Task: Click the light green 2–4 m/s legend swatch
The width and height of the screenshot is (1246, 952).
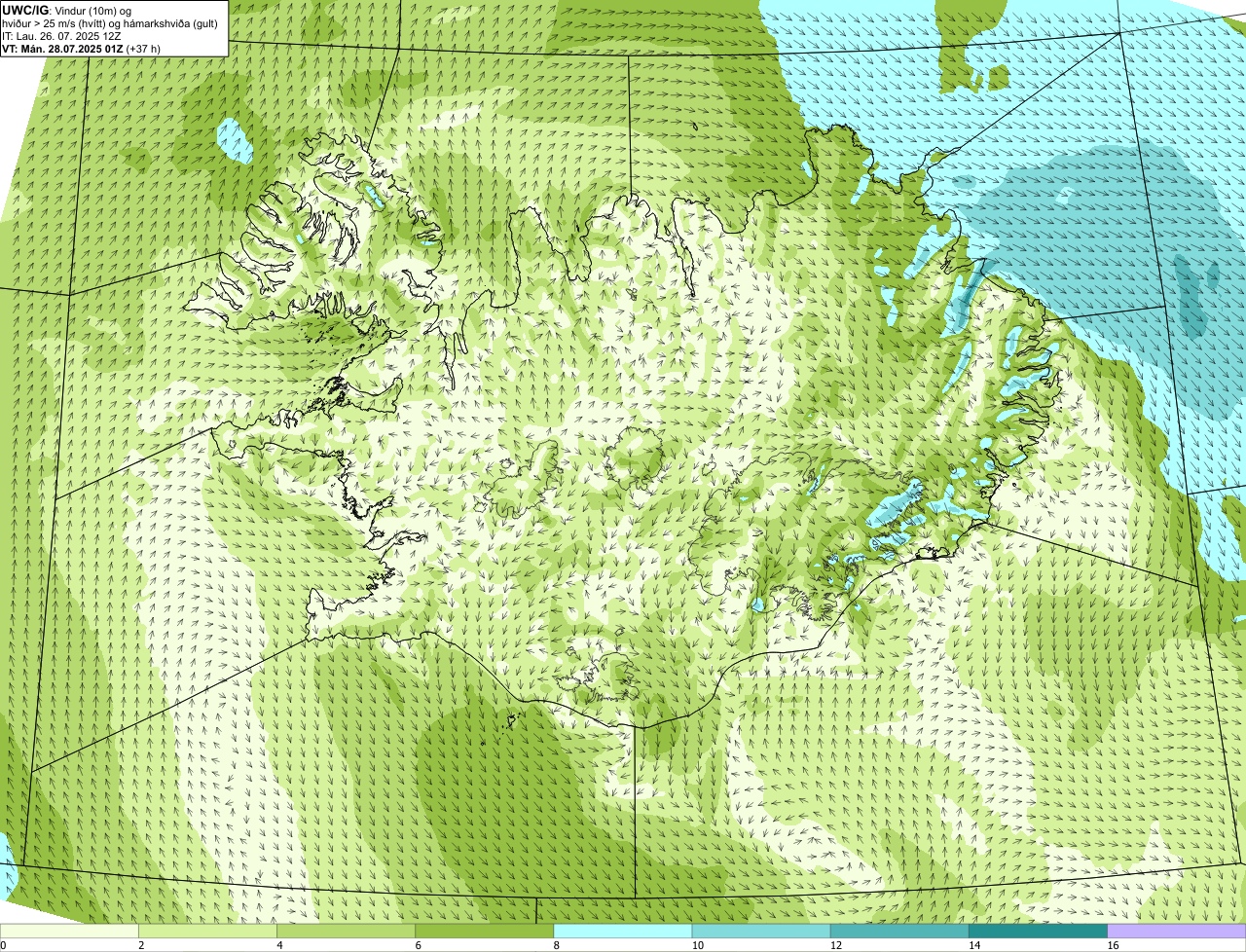Action: [208, 932]
